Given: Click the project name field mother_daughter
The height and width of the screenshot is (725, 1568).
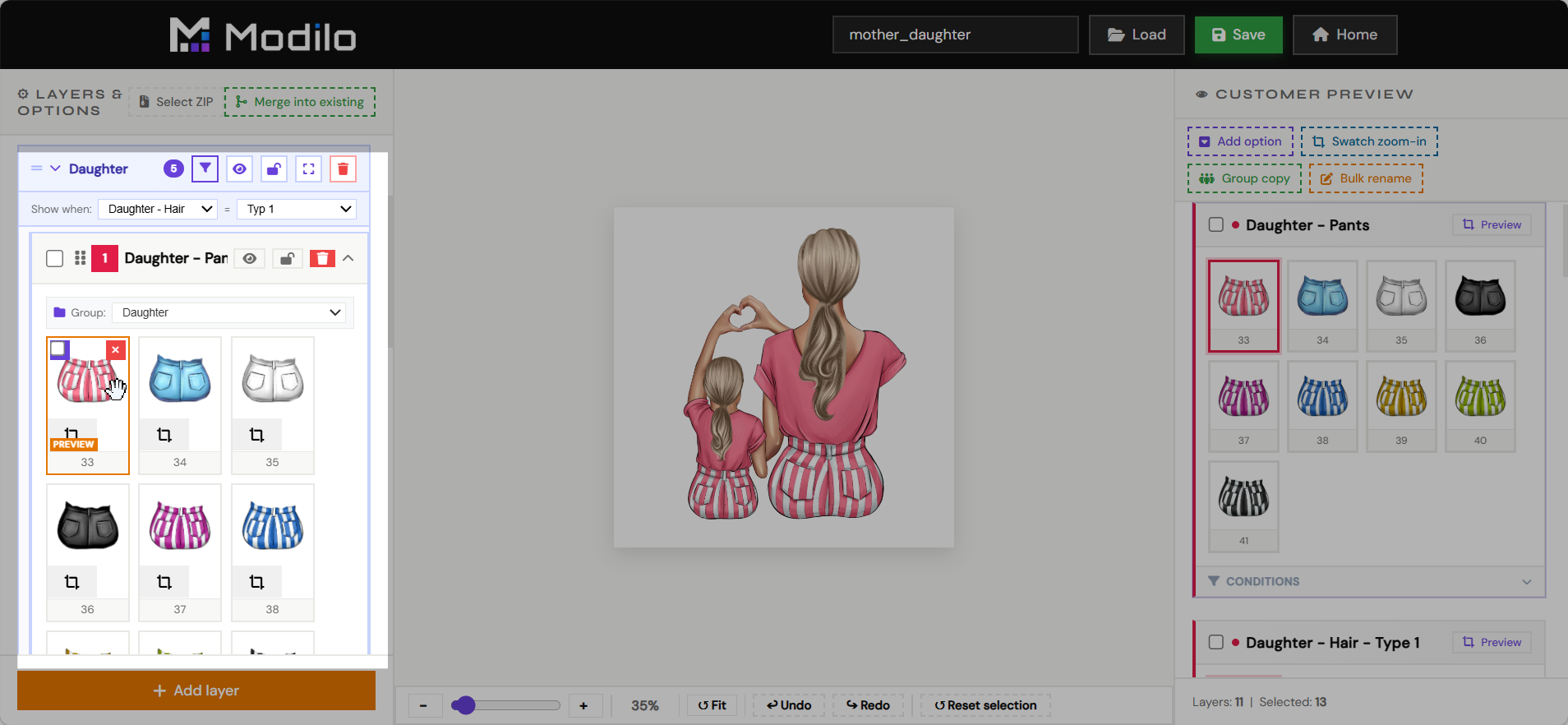Looking at the screenshot, I should click(x=955, y=35).
